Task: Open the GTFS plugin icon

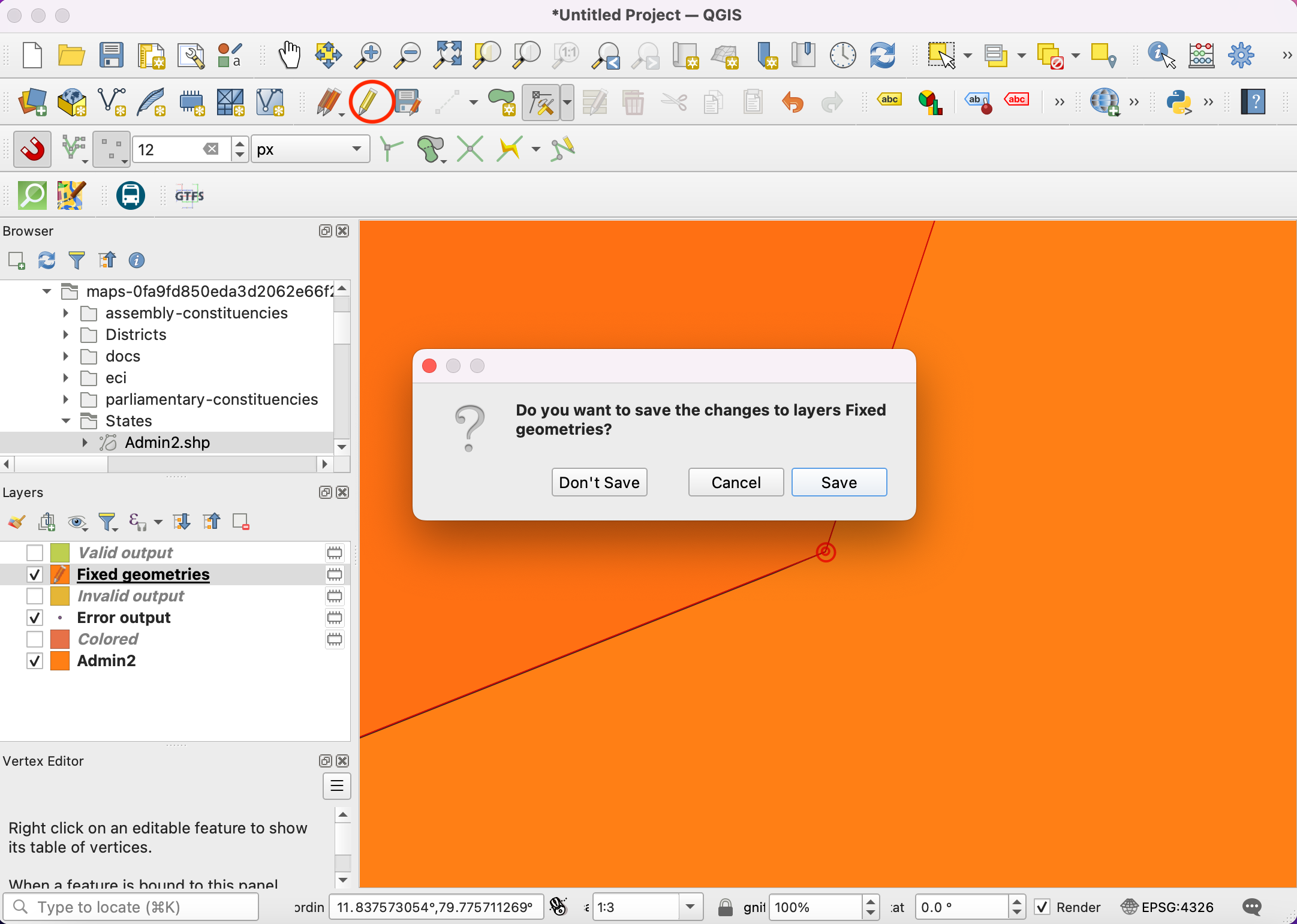Action: tap(189, 195)
